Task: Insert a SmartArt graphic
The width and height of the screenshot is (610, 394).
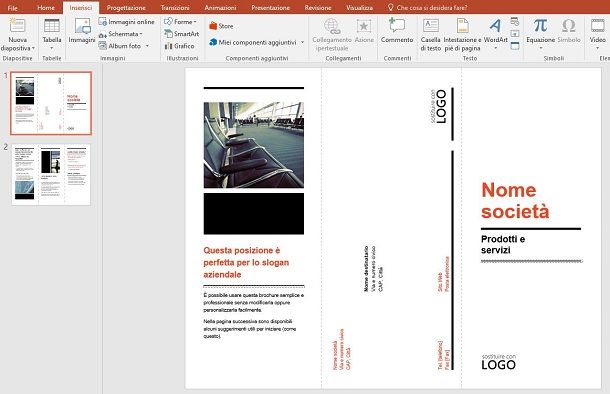Action: coord(181,34)
